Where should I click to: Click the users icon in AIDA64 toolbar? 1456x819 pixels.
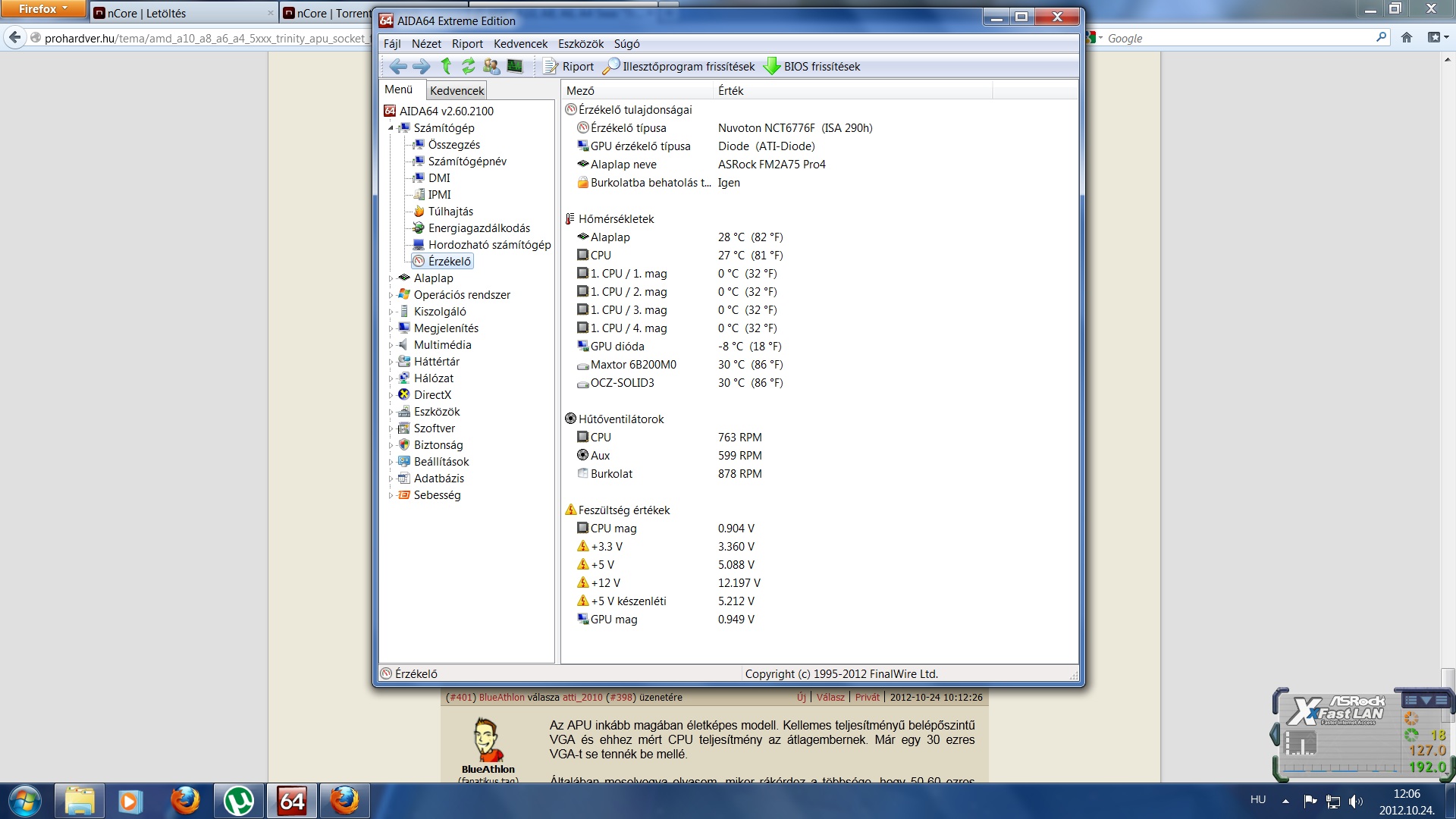click(491, 67)
